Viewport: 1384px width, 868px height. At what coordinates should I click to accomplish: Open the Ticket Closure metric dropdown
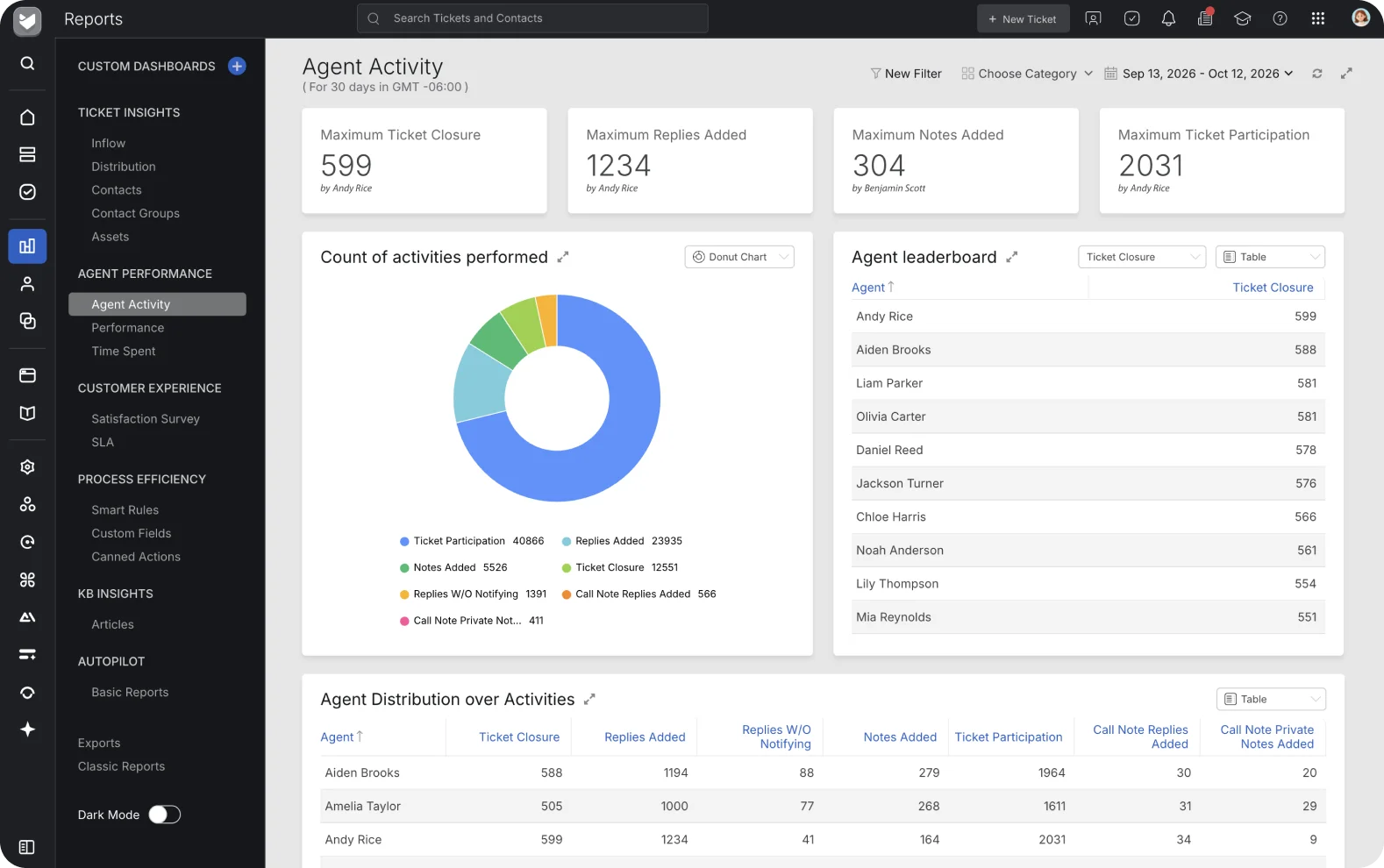pyautogui.click(x=1142, y=257)
